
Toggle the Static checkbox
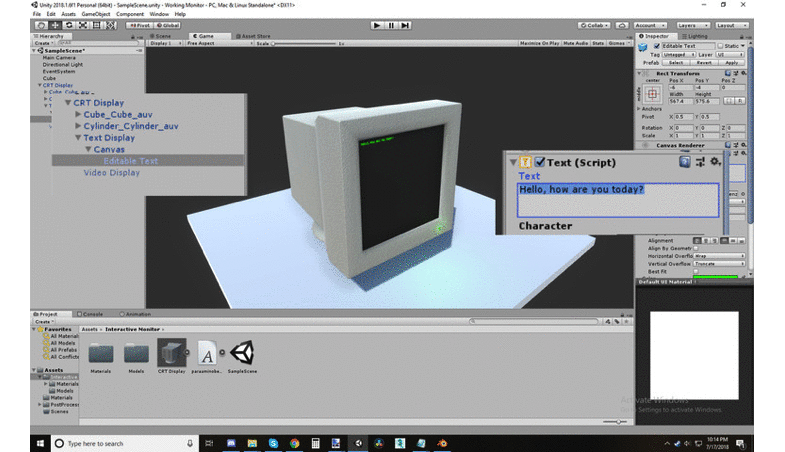[720, 46]
